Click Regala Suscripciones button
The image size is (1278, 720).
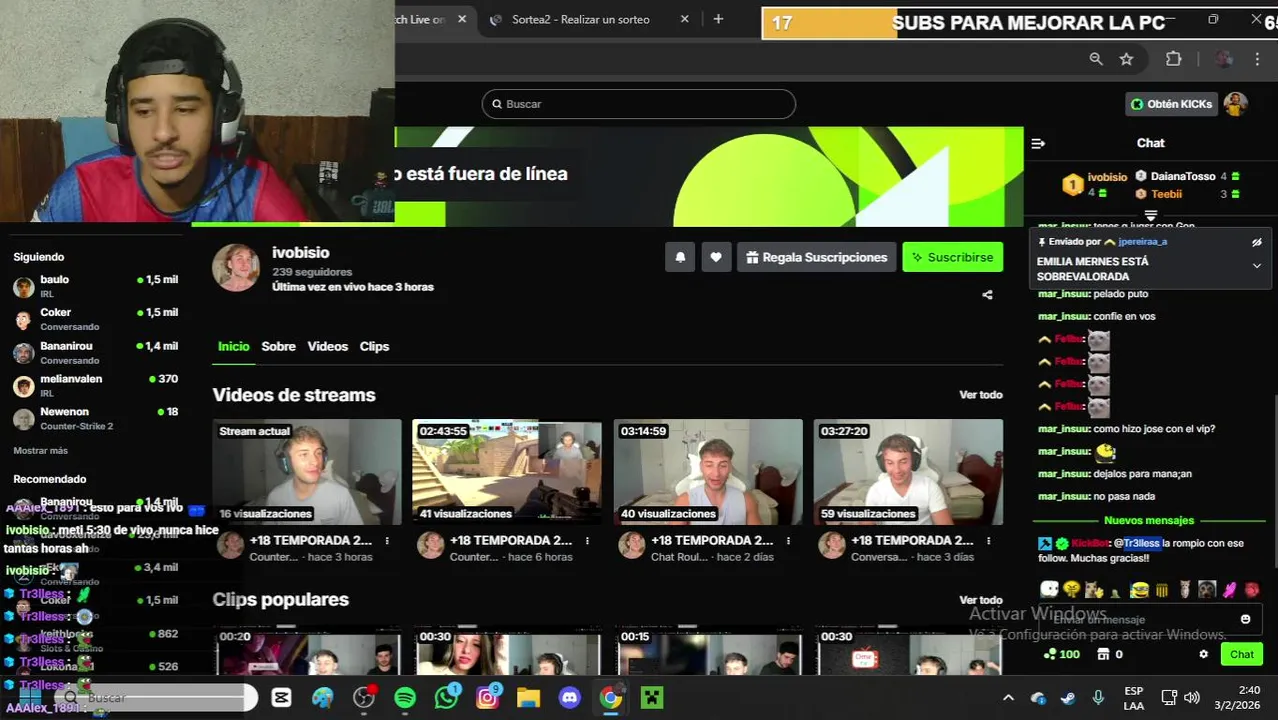point(817,257)
